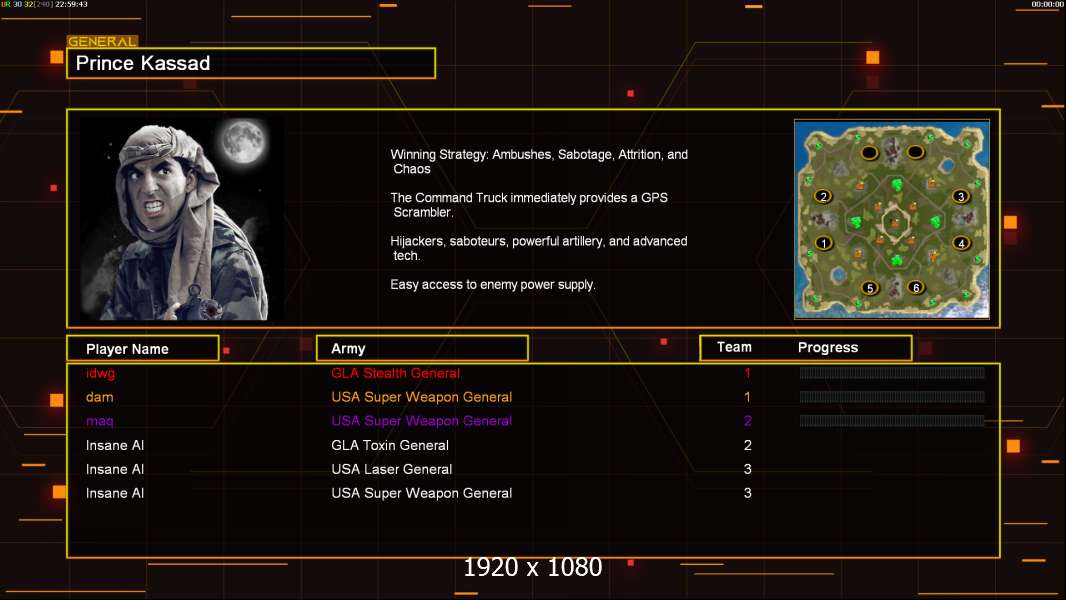The image size is (1066, 600).
Task: Click white USA Super Weapon General army text
Action: click(x=422, y=493)
